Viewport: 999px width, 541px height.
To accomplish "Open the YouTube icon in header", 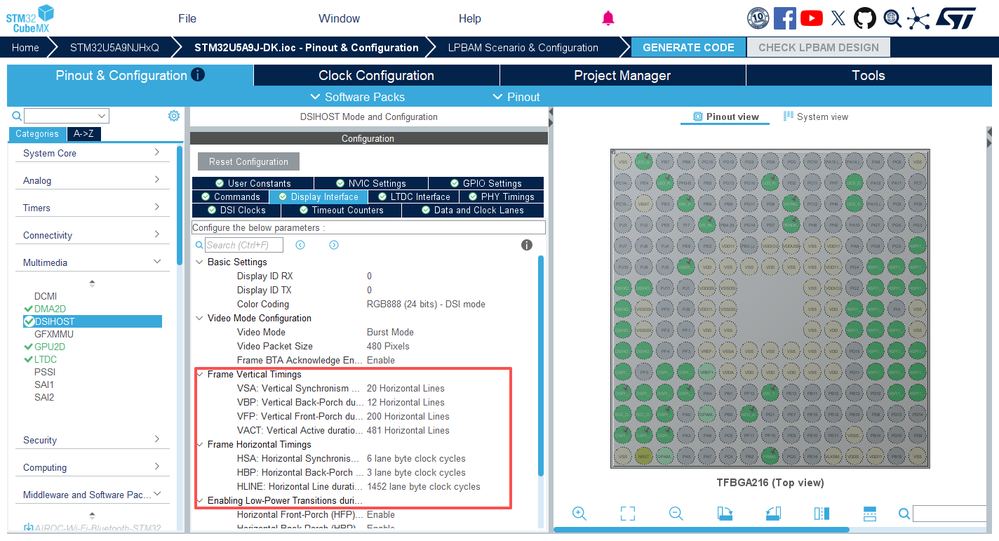I will pyautogui.click(x=811, y=18).
